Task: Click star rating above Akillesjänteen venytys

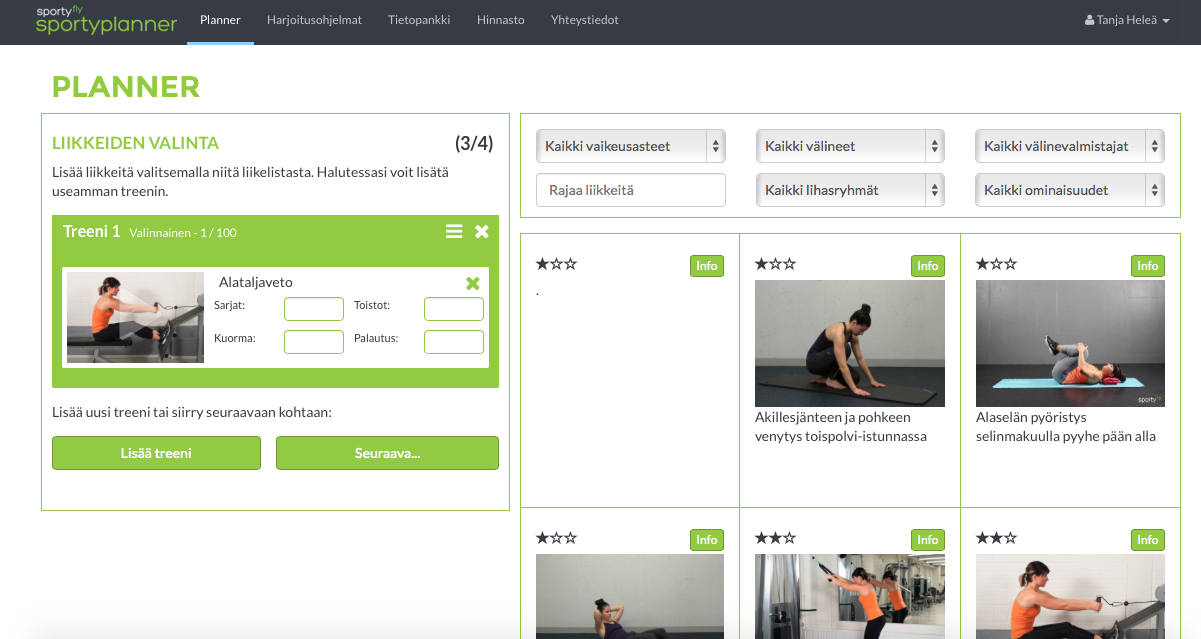Action: point(776,265)
